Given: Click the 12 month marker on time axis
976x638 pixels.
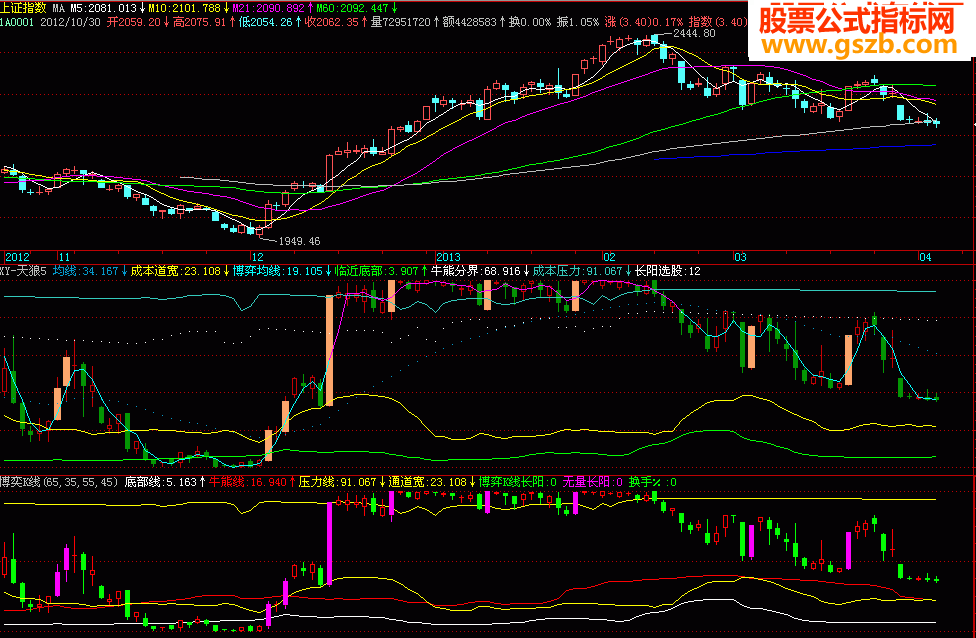Looking at the screenshot, I should point(257,257).
